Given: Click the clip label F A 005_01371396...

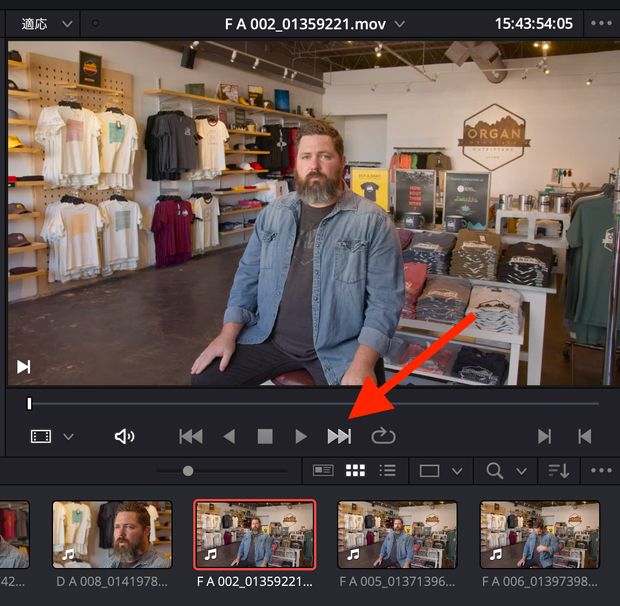Looking at the screenshot, I should (x=397, y=582).
